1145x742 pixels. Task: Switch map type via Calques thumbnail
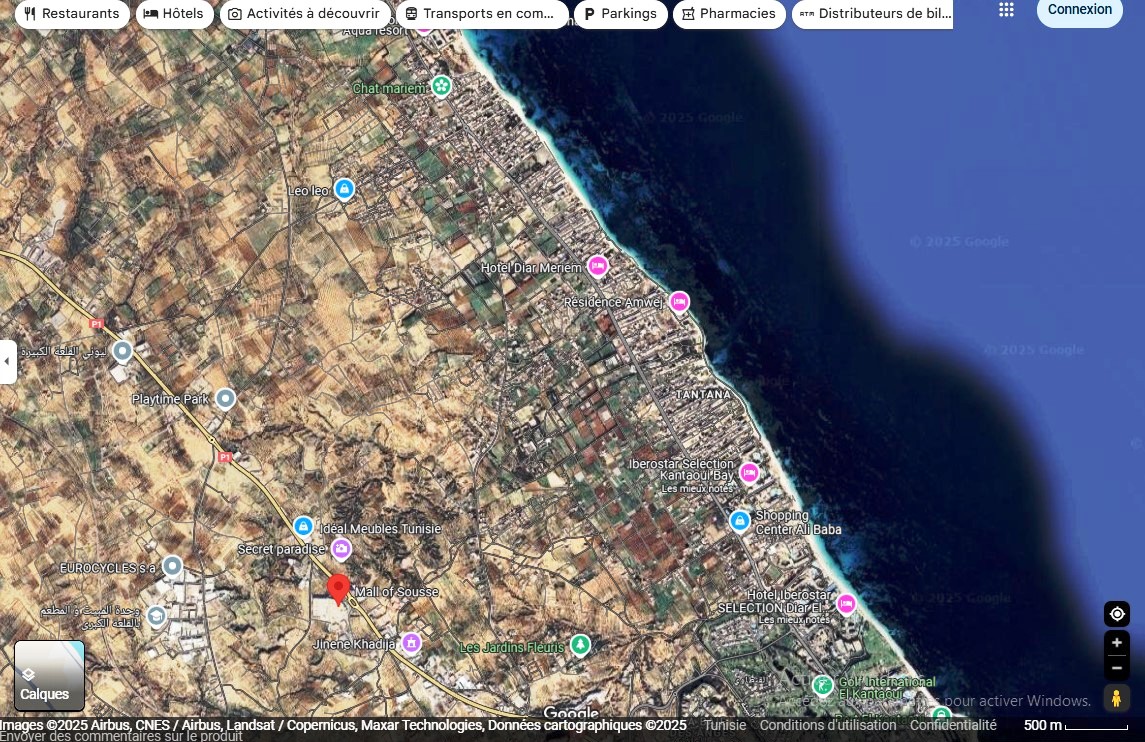point(49,675)
